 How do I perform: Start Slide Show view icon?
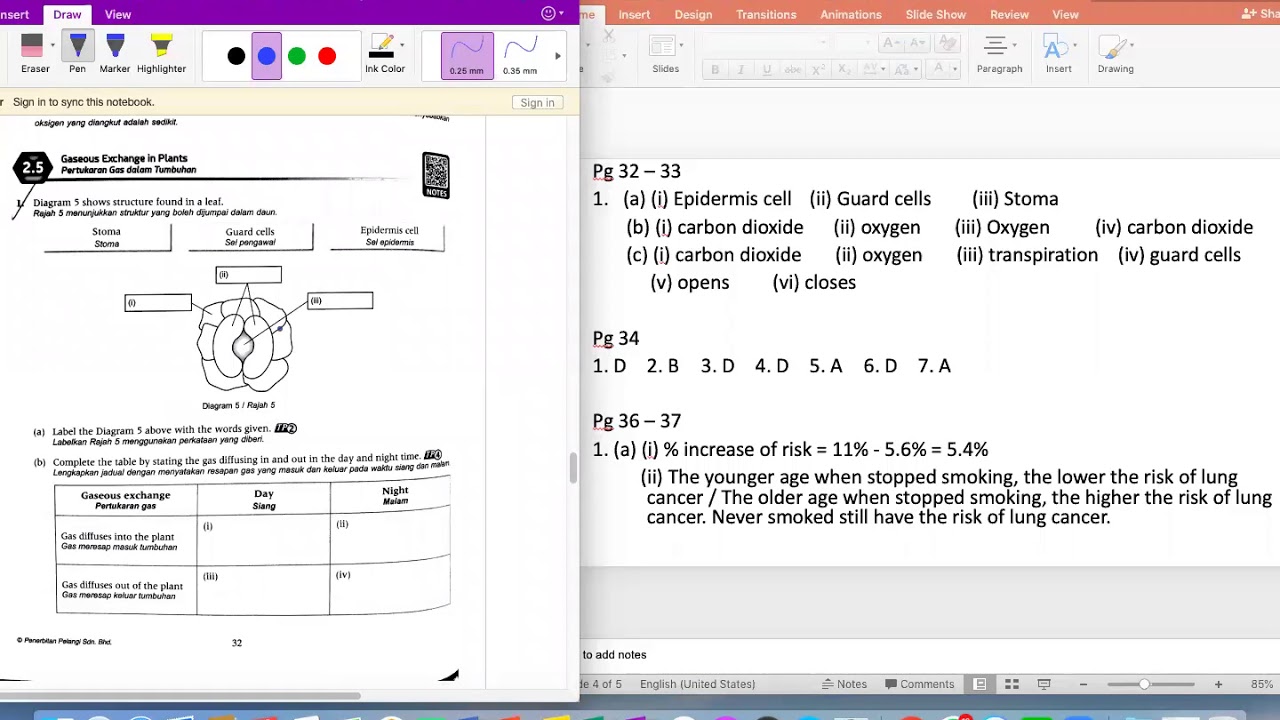point(1044,684)
